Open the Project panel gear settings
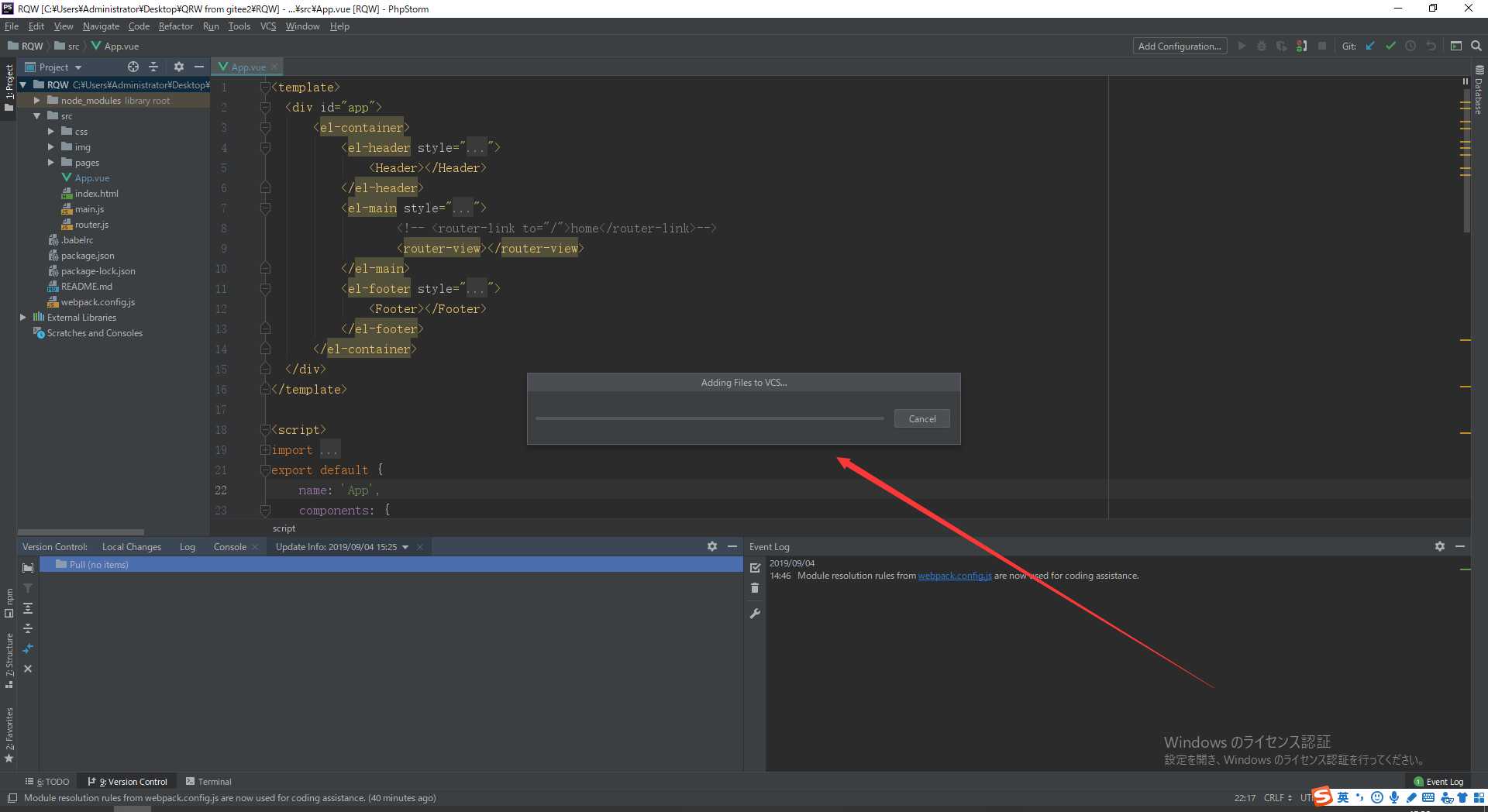Image resolution: width=1488 pixels, height=812 pixels. click(x=179, y=67)
